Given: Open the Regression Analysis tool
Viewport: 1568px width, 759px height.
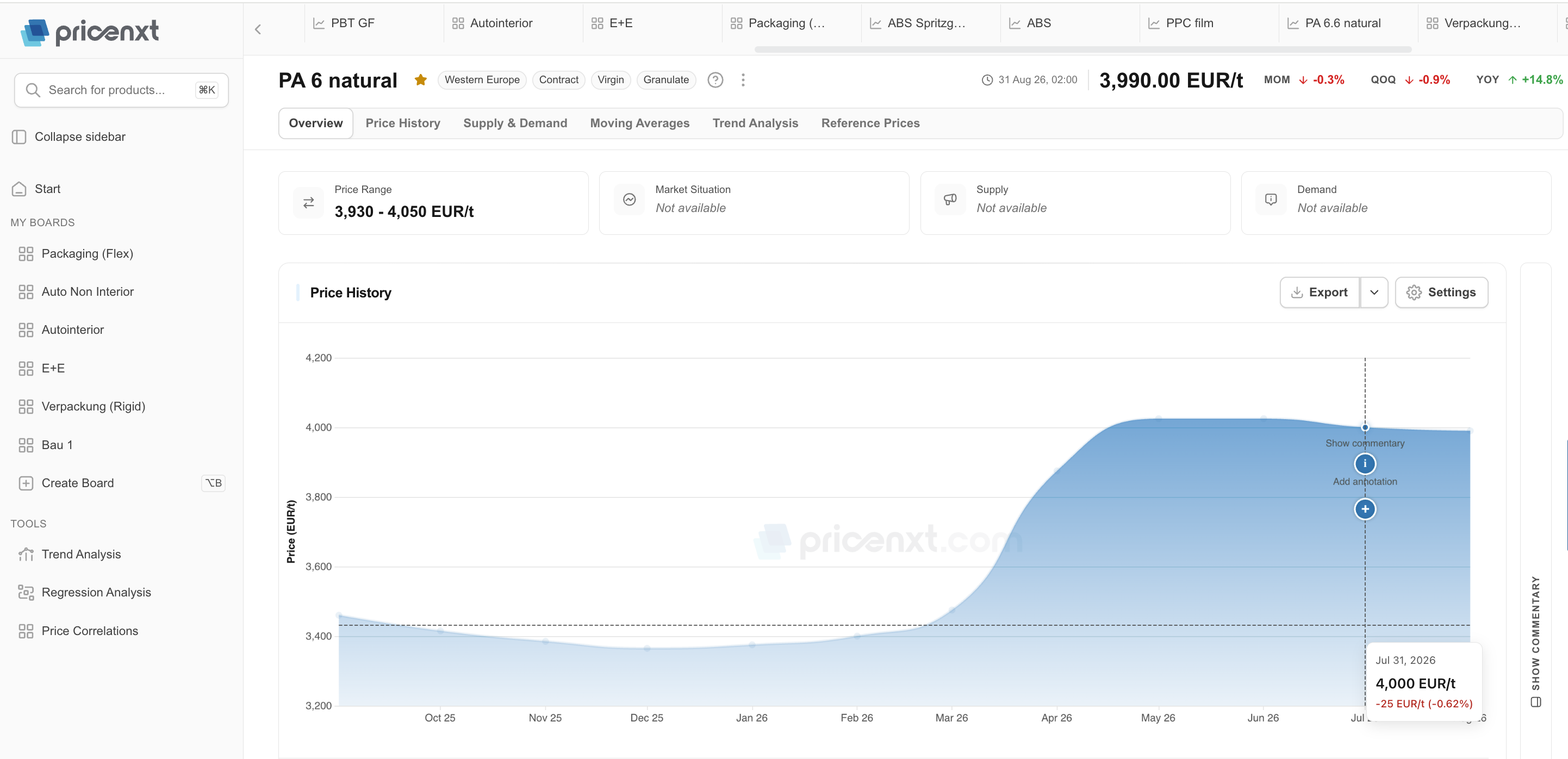Looking at the screenshot, I should [x=85, y=592].
